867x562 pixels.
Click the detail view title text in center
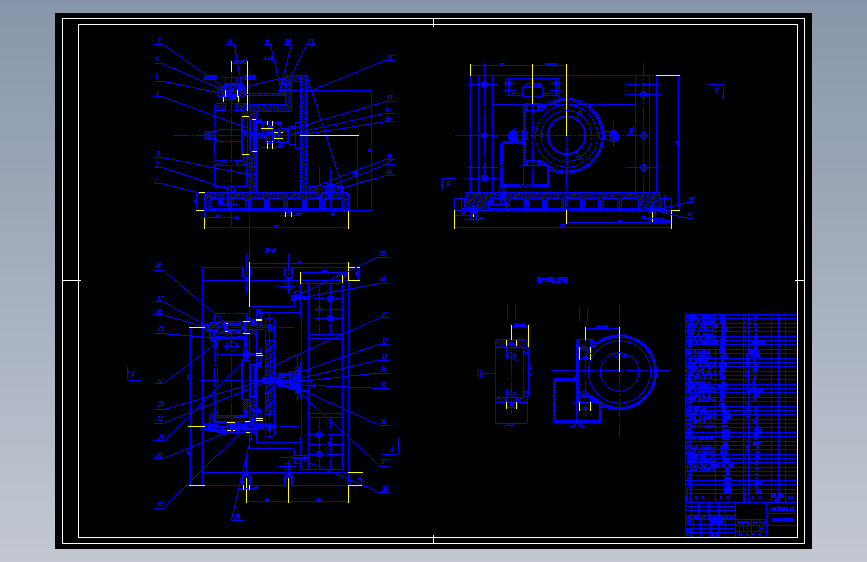pos(552,280)
